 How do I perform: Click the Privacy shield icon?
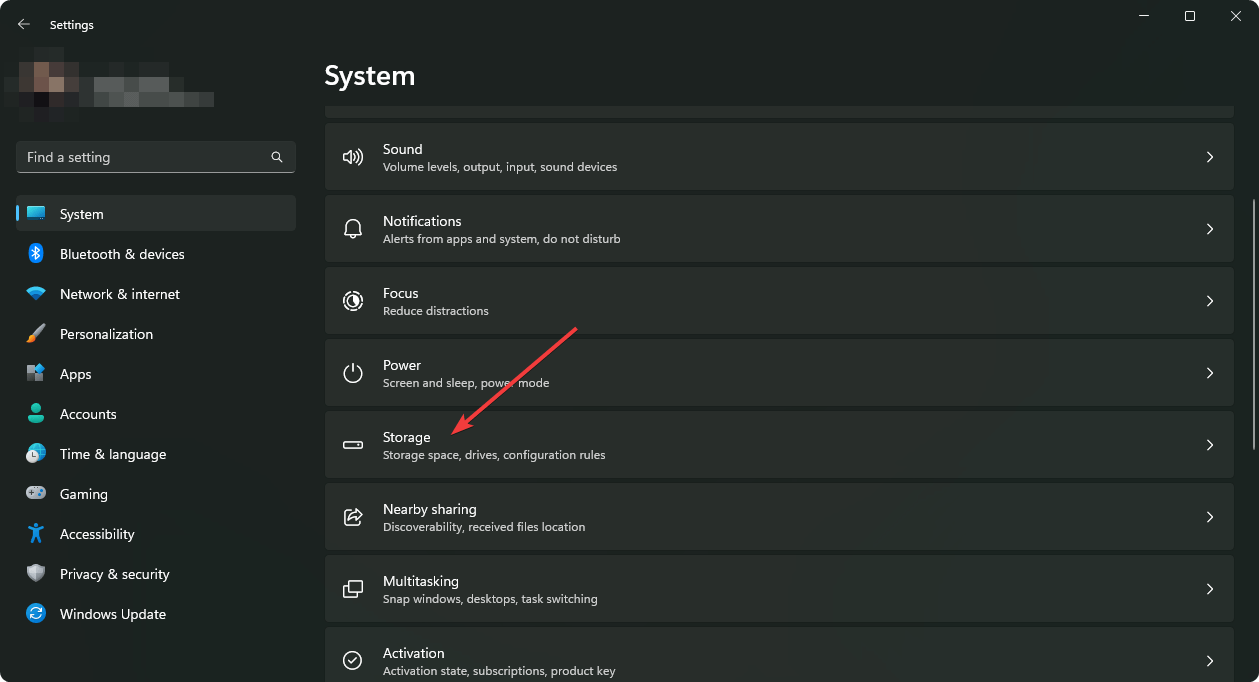pos(36,574)
